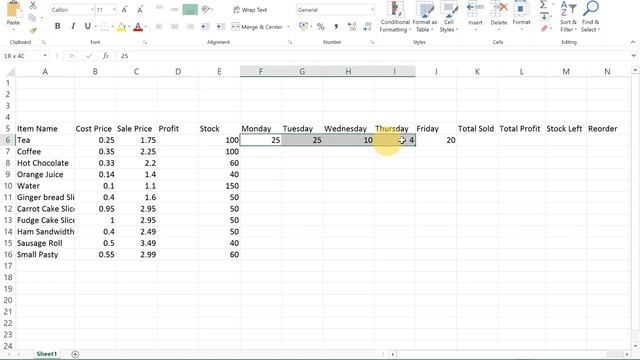Open the General number format dropdown
Image resolution: width=640 pixels, height=360 pixels.
click(335, 9)
